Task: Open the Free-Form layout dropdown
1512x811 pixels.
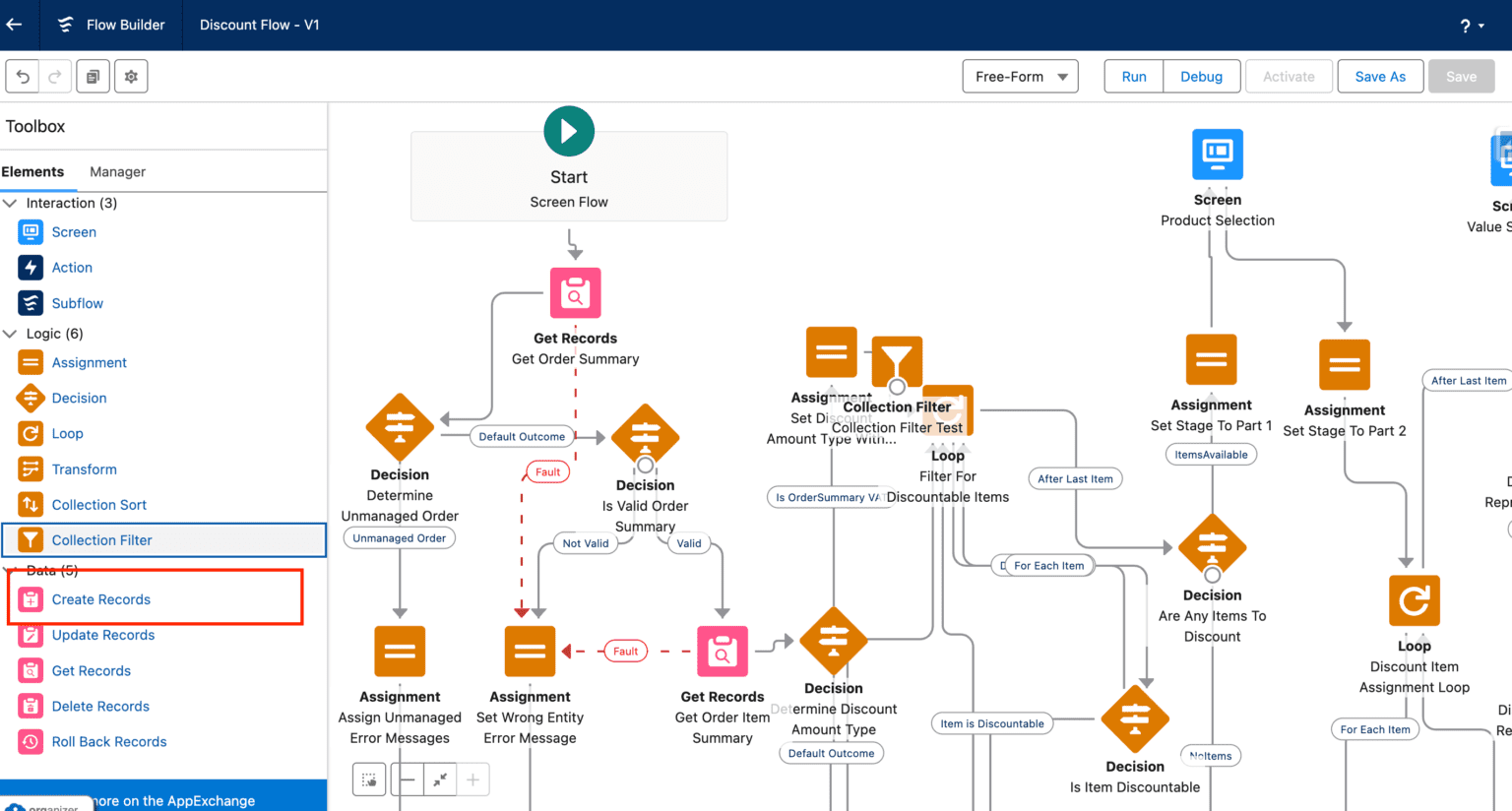Action: (x=1020, y=77)
